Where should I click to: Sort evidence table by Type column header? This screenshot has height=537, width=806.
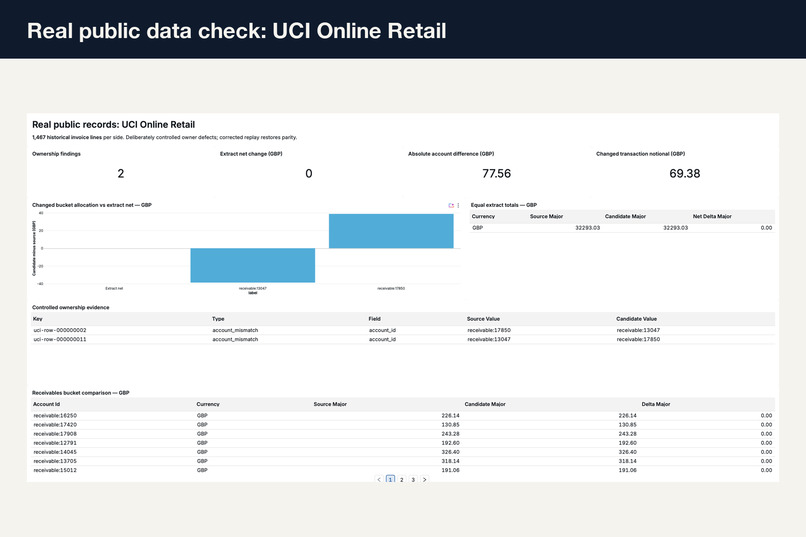(218, 319)
